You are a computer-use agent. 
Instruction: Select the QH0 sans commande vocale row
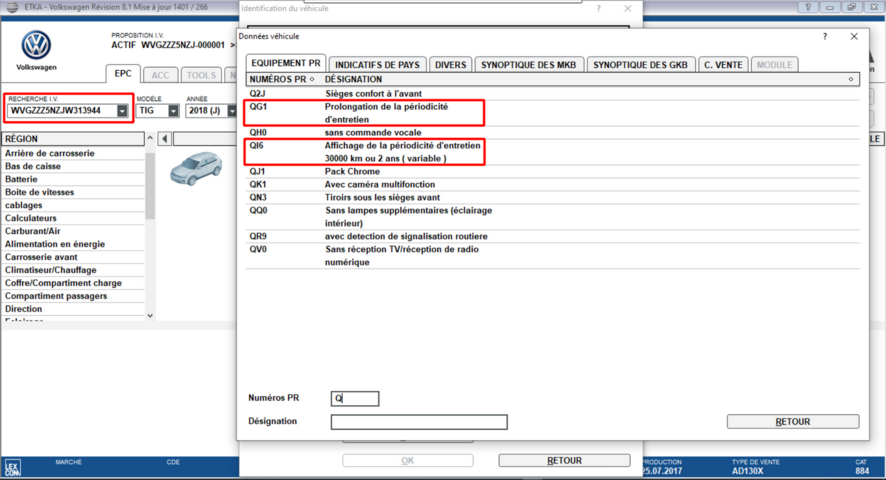tap(553, 133)
